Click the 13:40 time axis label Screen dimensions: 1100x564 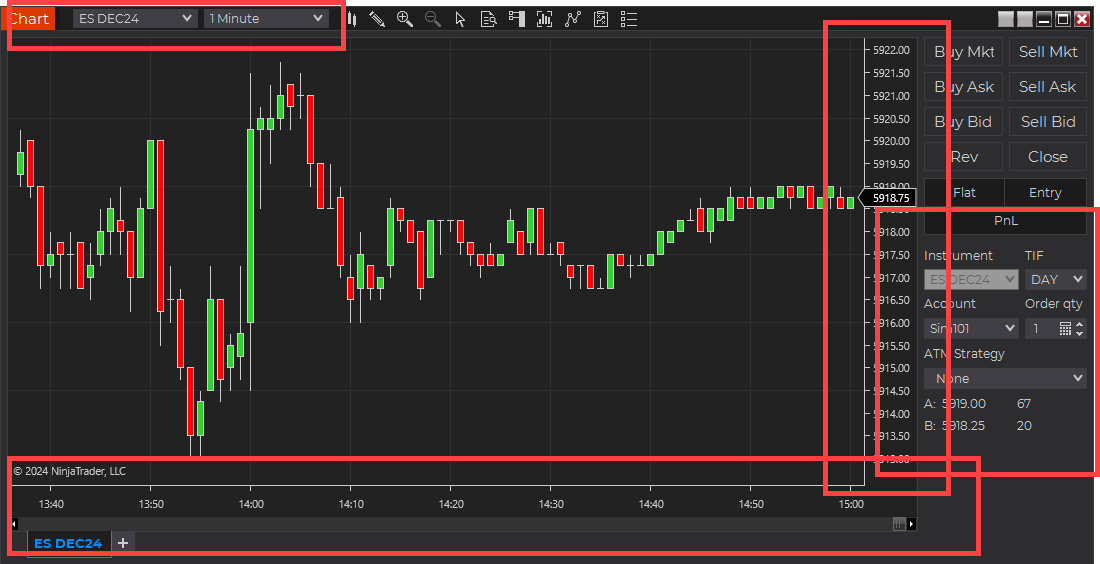tap(51, 504)
